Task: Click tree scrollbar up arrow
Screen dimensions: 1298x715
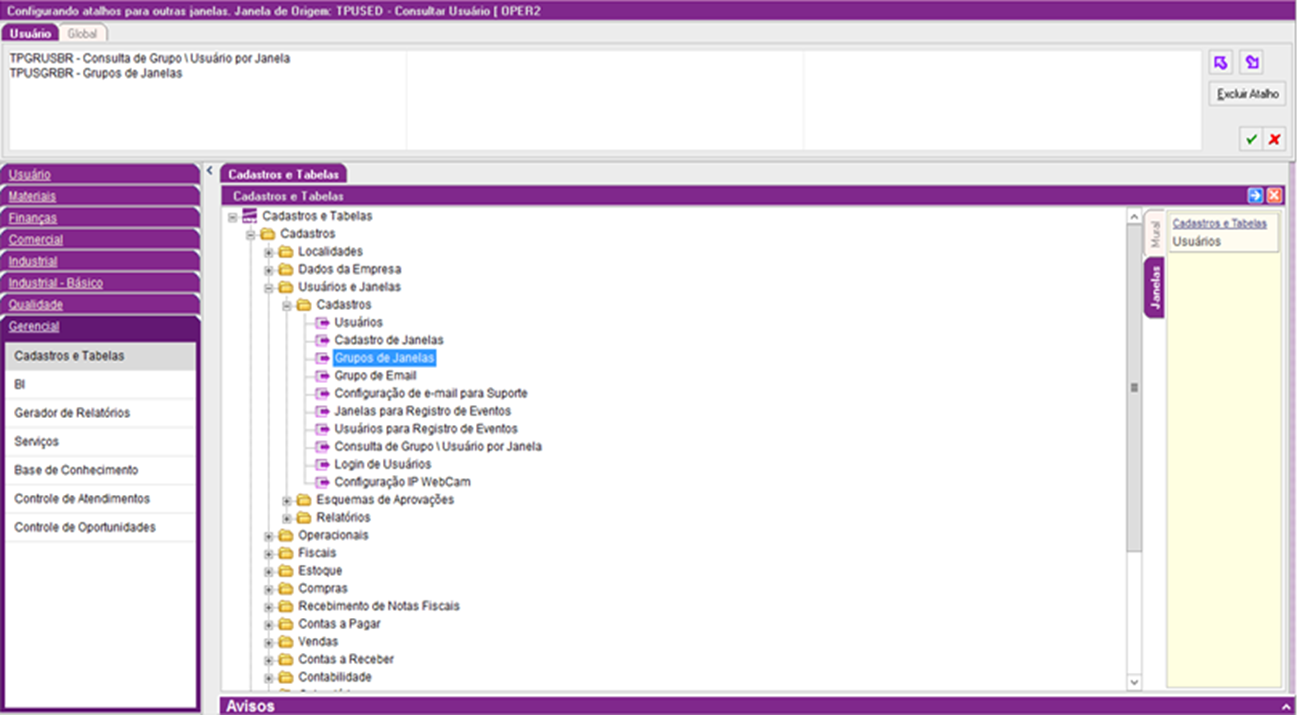Action: click(x=1134, y=216)
